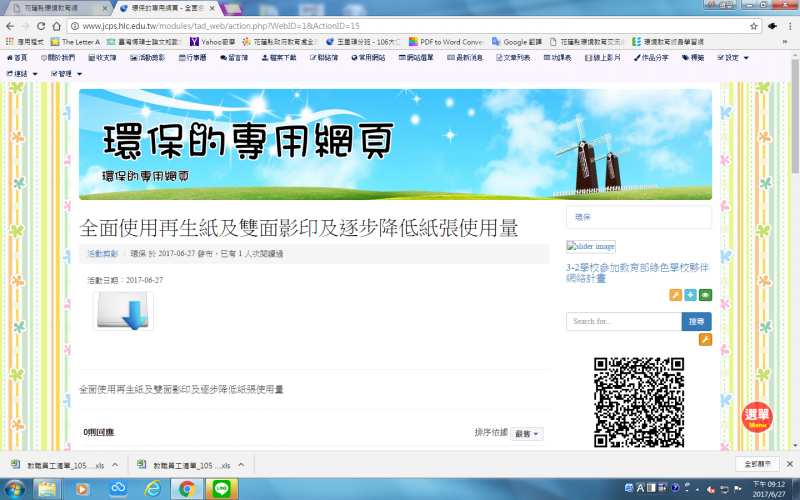This screenshot has height=500, width=800.
Task: Click the orange wrench below the search box
Action: point(705,339)
